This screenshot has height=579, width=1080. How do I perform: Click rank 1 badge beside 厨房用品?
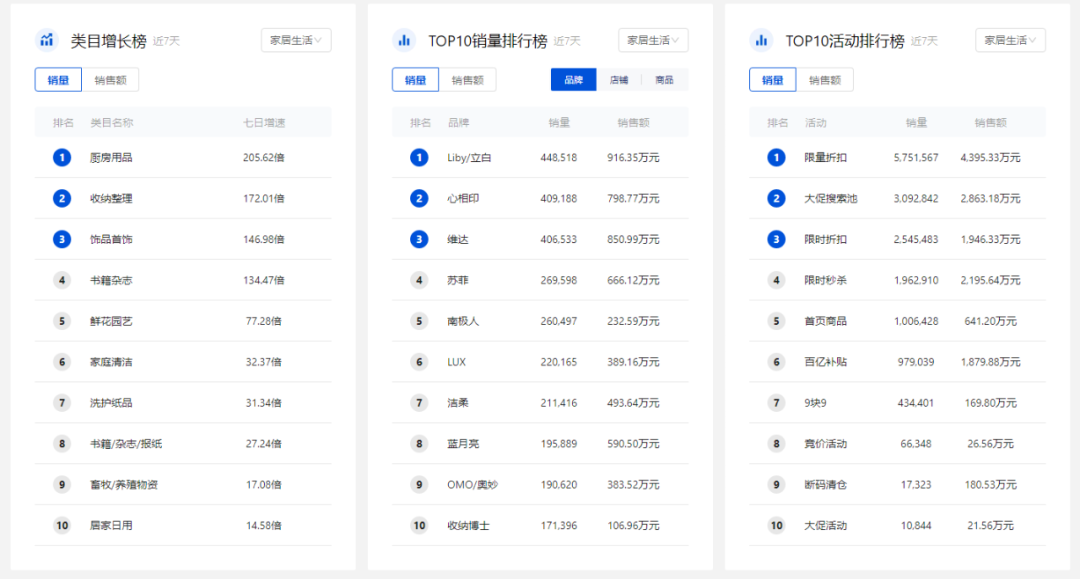62,158
